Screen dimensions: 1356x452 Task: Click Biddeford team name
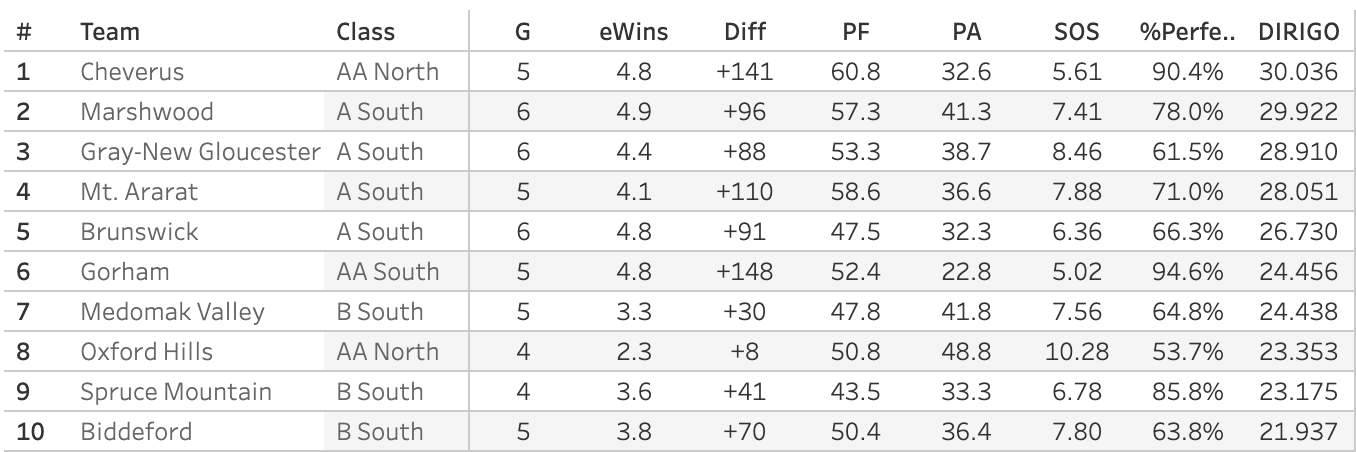point(136,432)
